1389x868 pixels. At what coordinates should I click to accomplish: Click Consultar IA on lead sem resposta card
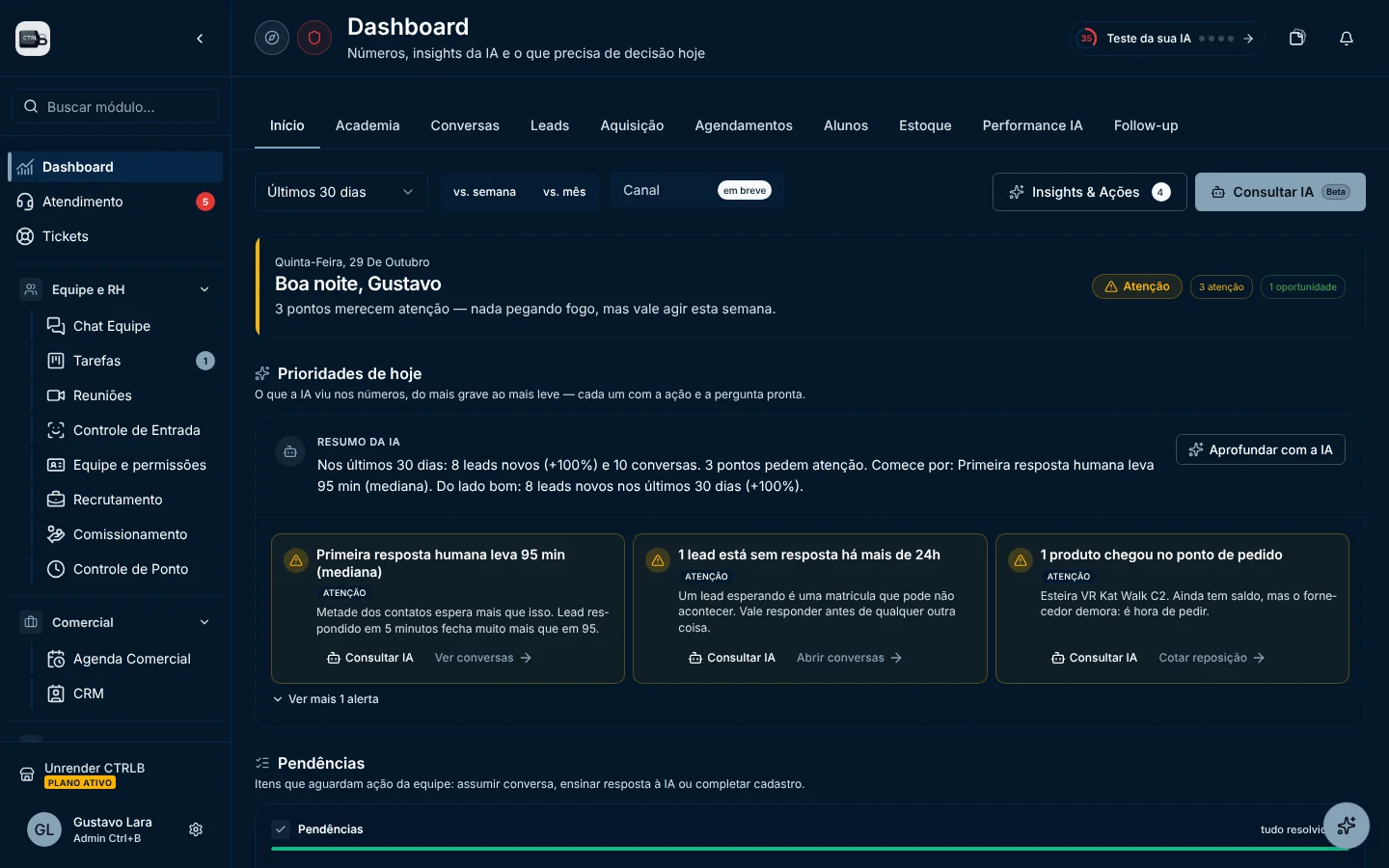(x=732, y=658)
